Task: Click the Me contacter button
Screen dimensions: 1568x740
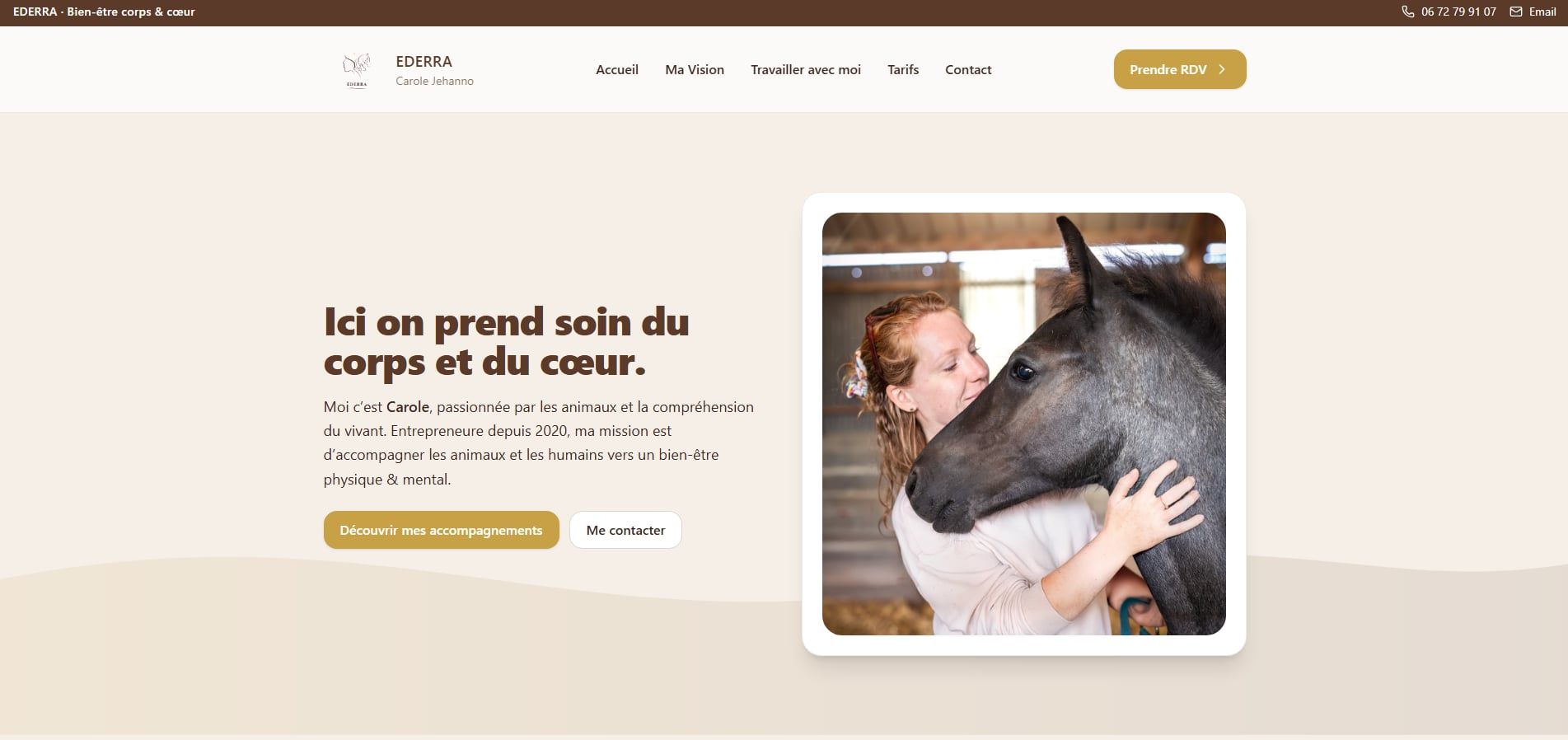Action: [625, 530]
